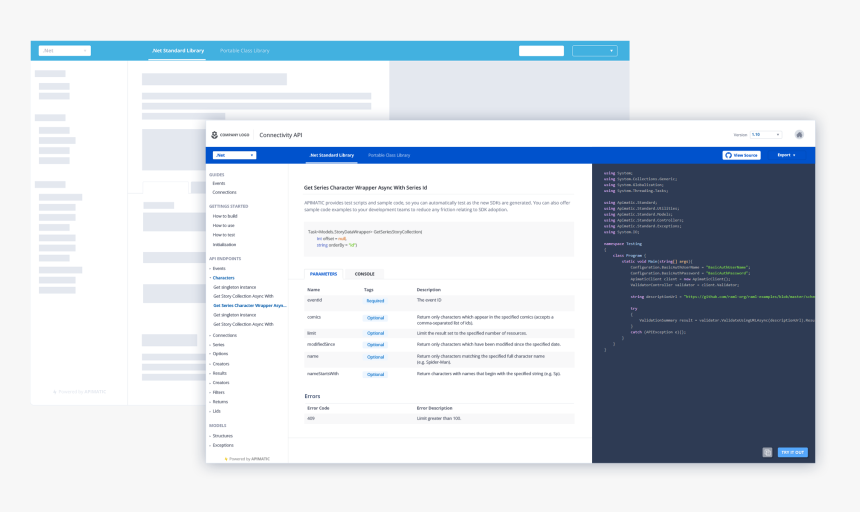Screen dimensions: 860x512
Task: Click the Connectivity API title
Action: [280, 135]
